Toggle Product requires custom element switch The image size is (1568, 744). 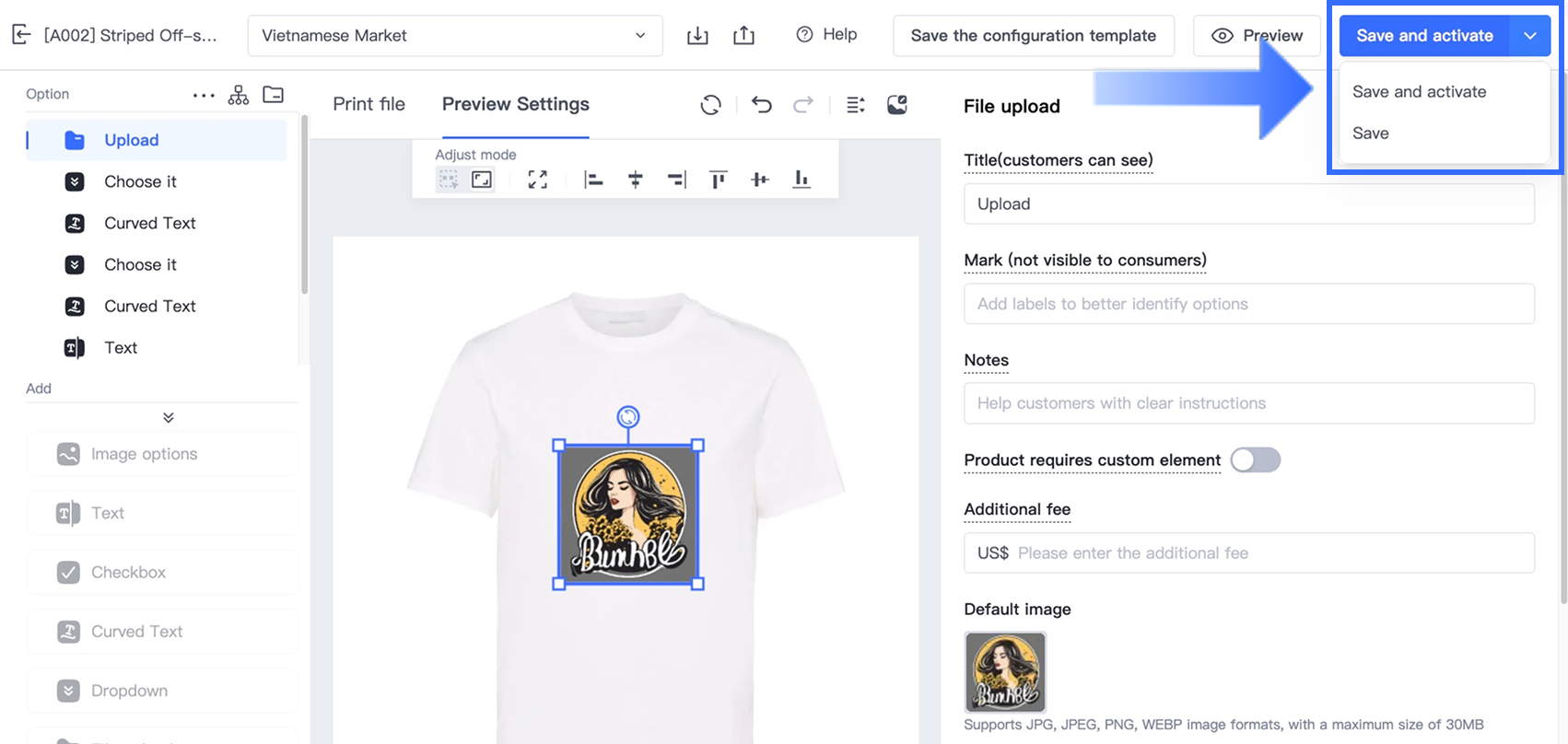1256,459
